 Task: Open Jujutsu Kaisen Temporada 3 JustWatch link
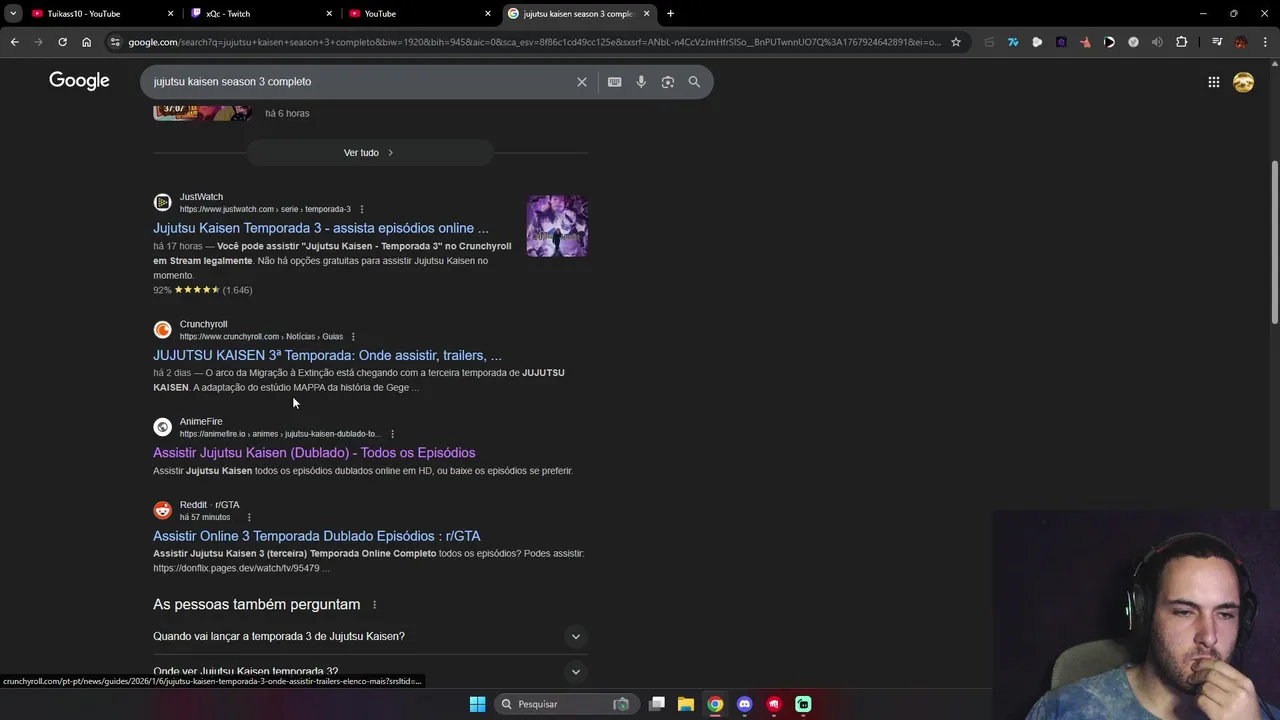(x=321, y=228)
